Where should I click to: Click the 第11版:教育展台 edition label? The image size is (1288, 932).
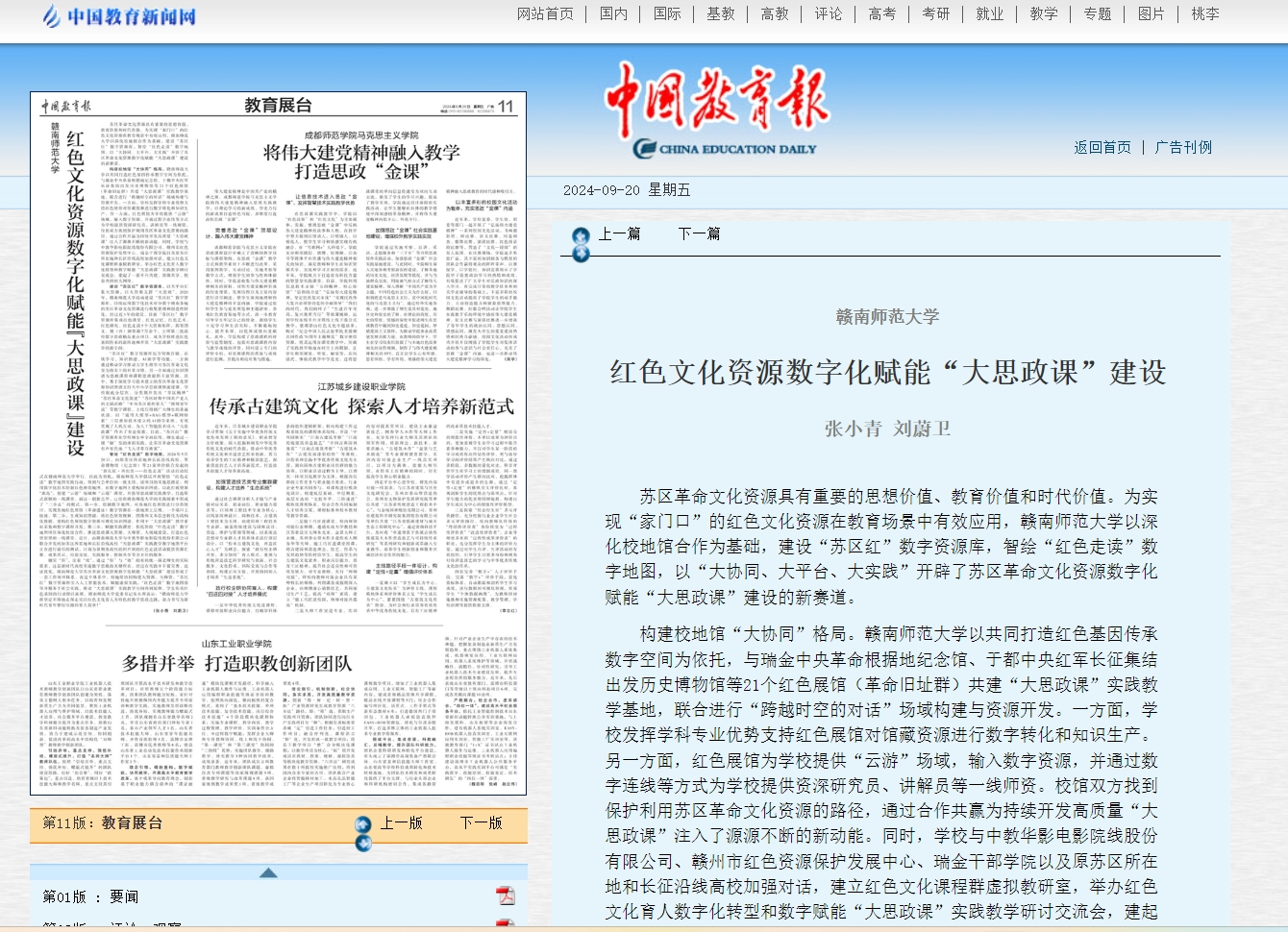(103, 822)
